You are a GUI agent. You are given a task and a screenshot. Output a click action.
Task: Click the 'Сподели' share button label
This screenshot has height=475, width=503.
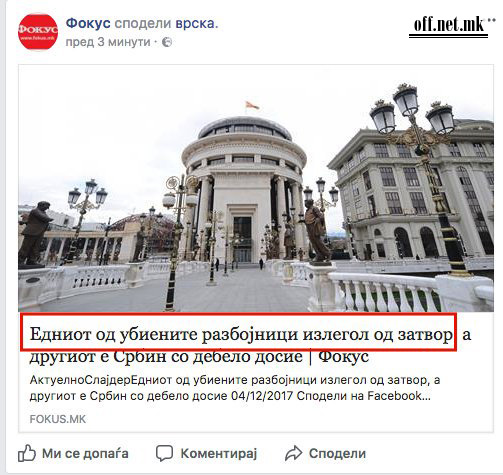click(337, 453)
